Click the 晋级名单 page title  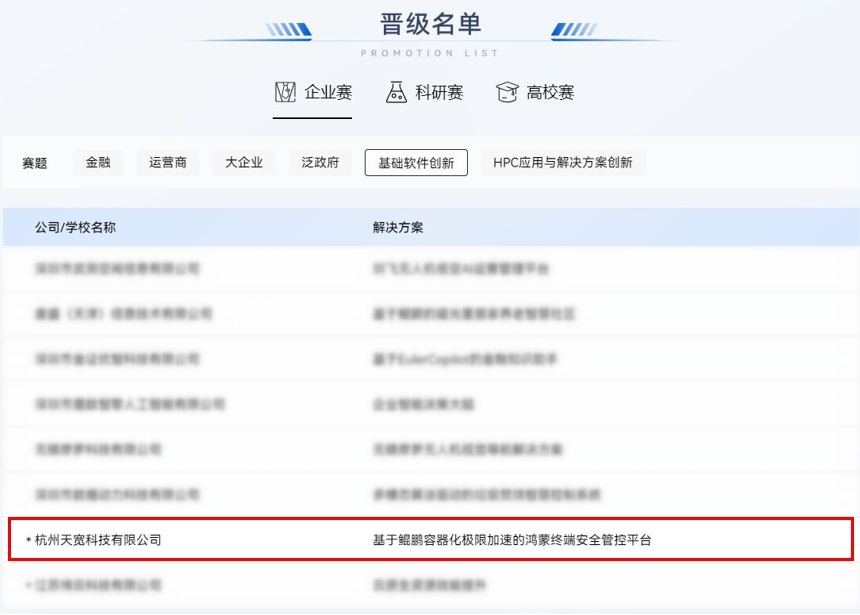click(431, 24)
